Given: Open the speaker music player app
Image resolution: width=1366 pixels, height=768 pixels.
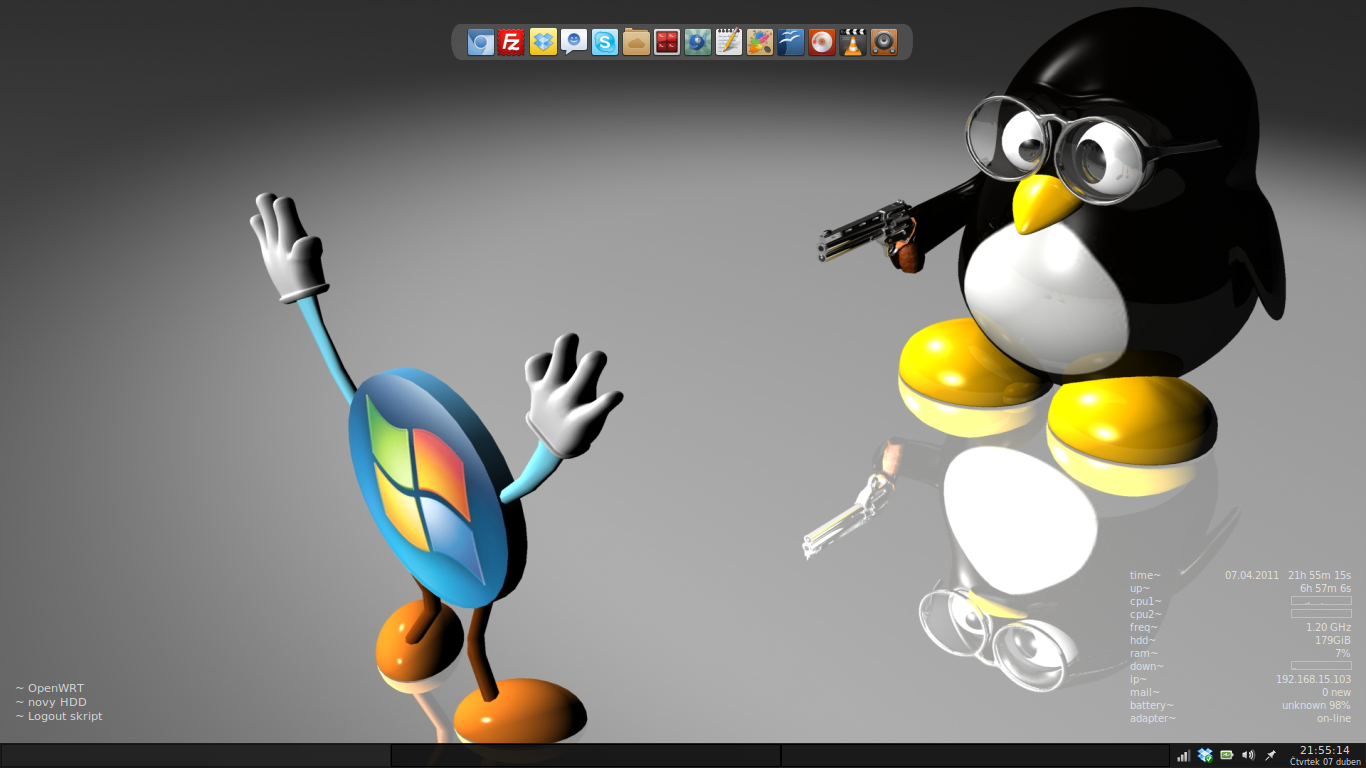Looking at the screenshot, I should coord(884,42).
